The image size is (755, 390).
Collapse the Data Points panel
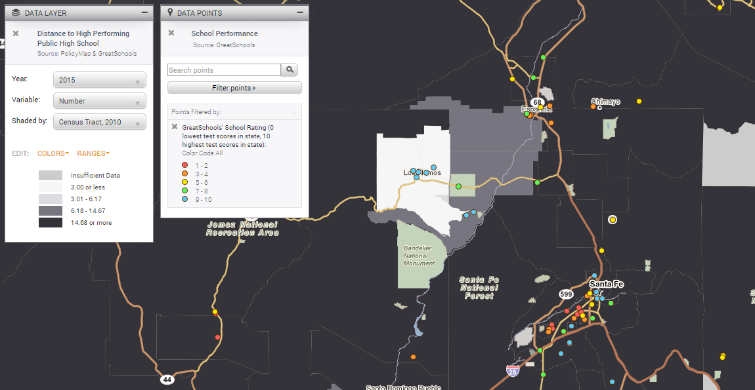coord(300,13)
